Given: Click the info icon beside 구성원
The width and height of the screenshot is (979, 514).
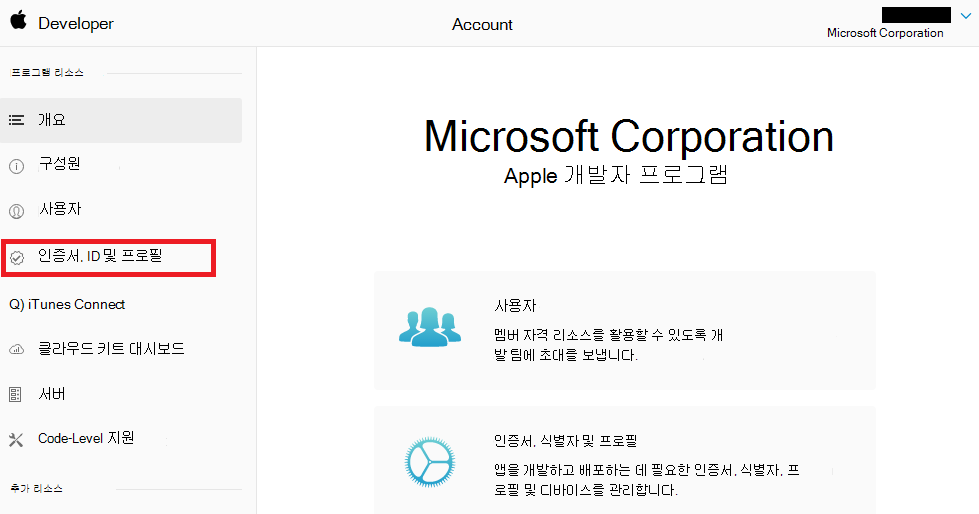Looking at the screenshot, I should [16, 166].
